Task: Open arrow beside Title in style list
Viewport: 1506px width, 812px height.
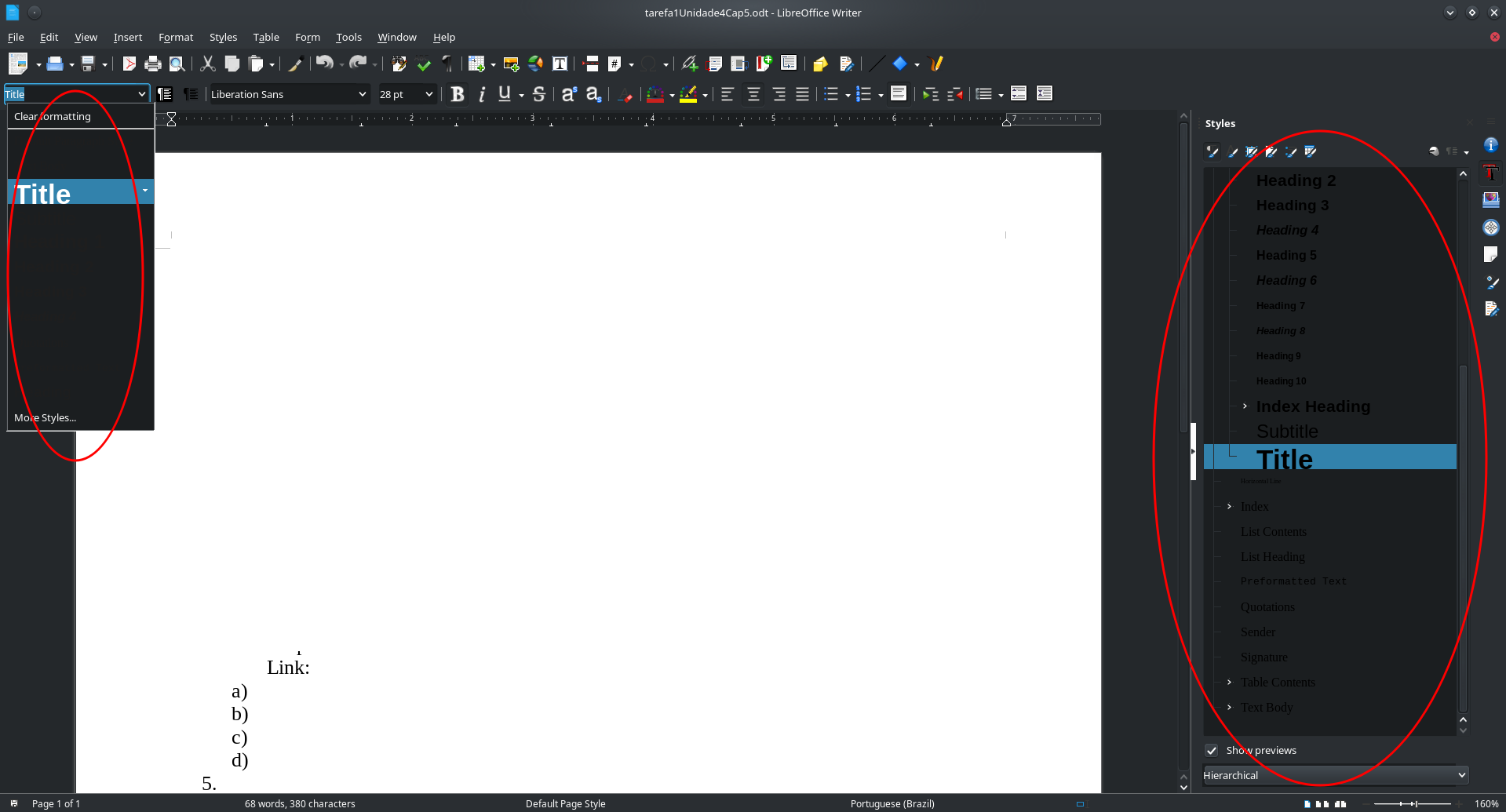Action: (x=145, y=191)
